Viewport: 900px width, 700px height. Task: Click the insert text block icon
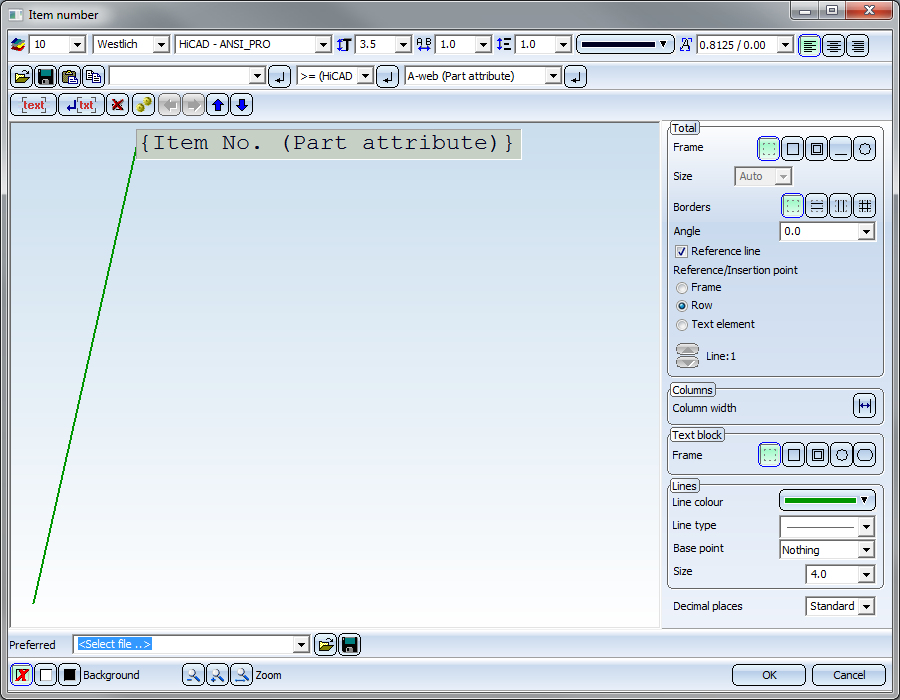(33, 105)
